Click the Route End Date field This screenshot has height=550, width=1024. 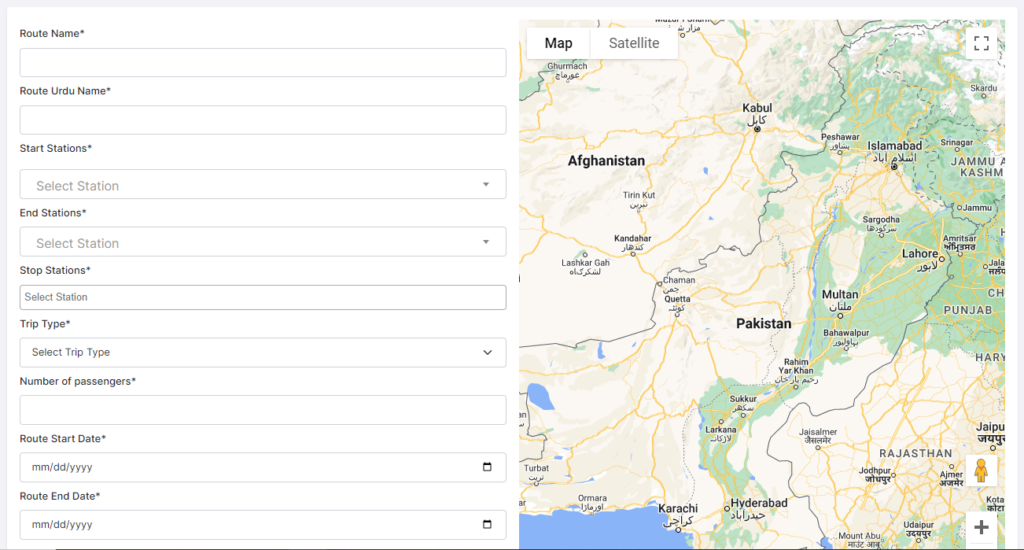[x=250, y=525]
